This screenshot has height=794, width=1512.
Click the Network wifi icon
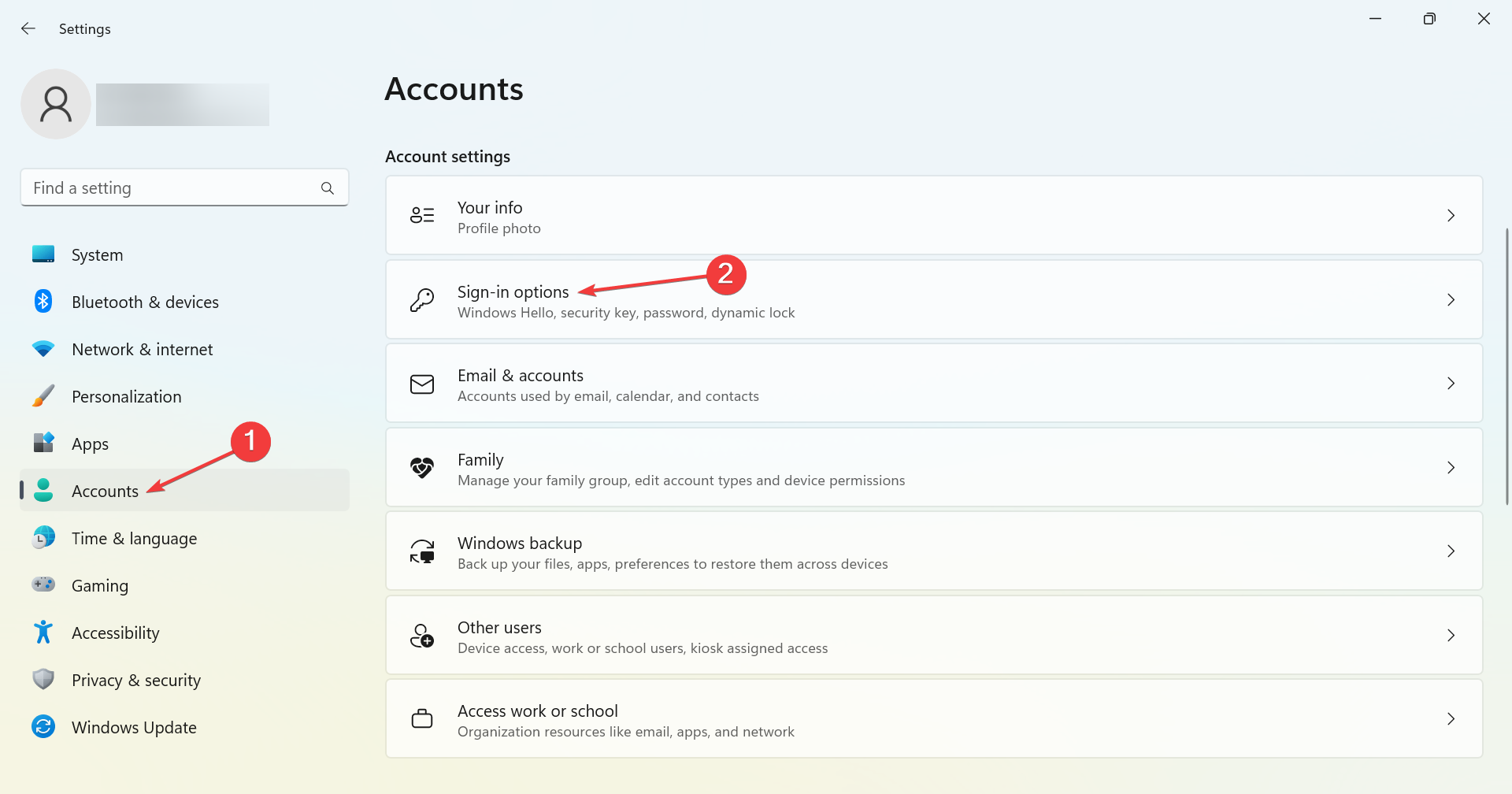tap(43, 349)
